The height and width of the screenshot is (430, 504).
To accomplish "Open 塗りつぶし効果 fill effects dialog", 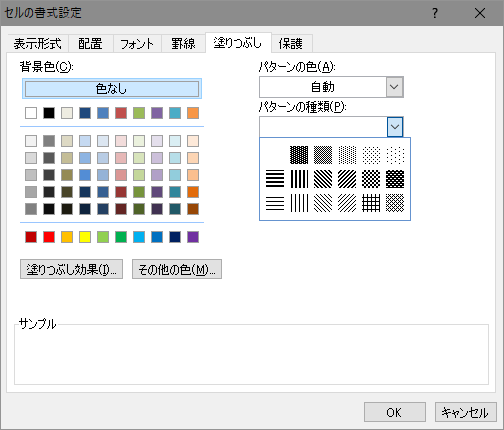I will [71, 269].
